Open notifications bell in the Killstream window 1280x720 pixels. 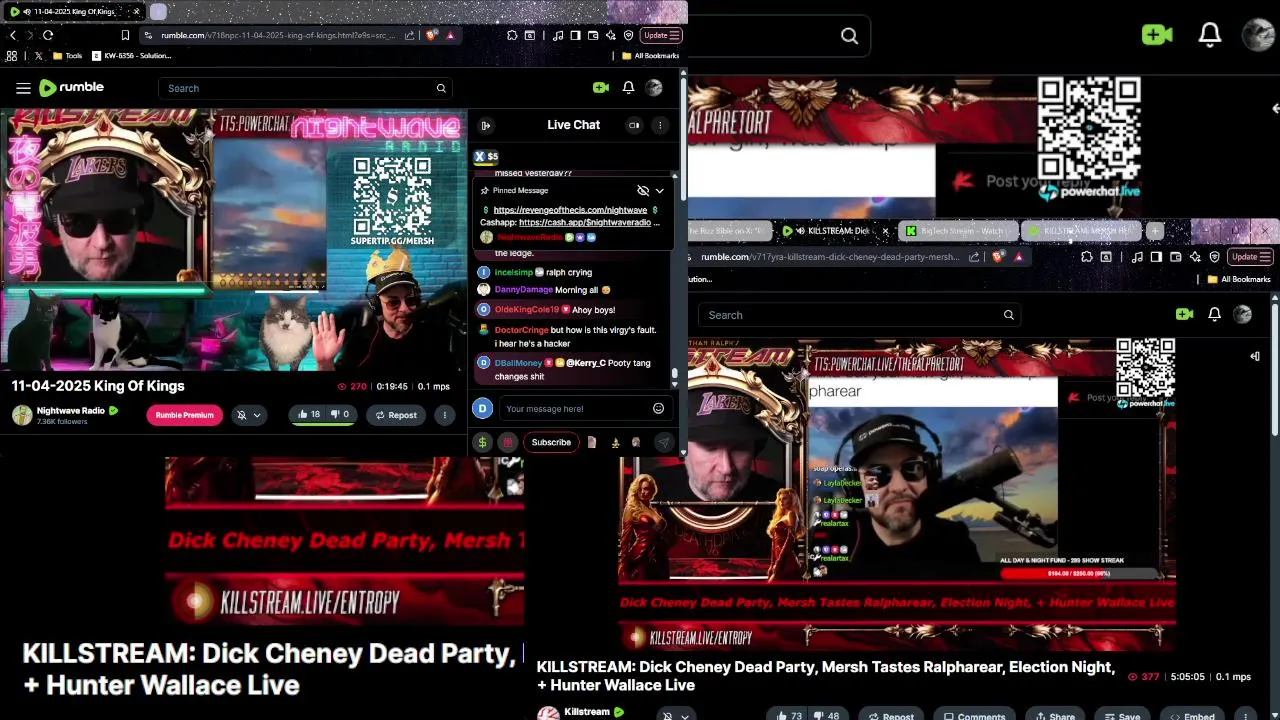pyautogui.click(x=1214, y=314)
